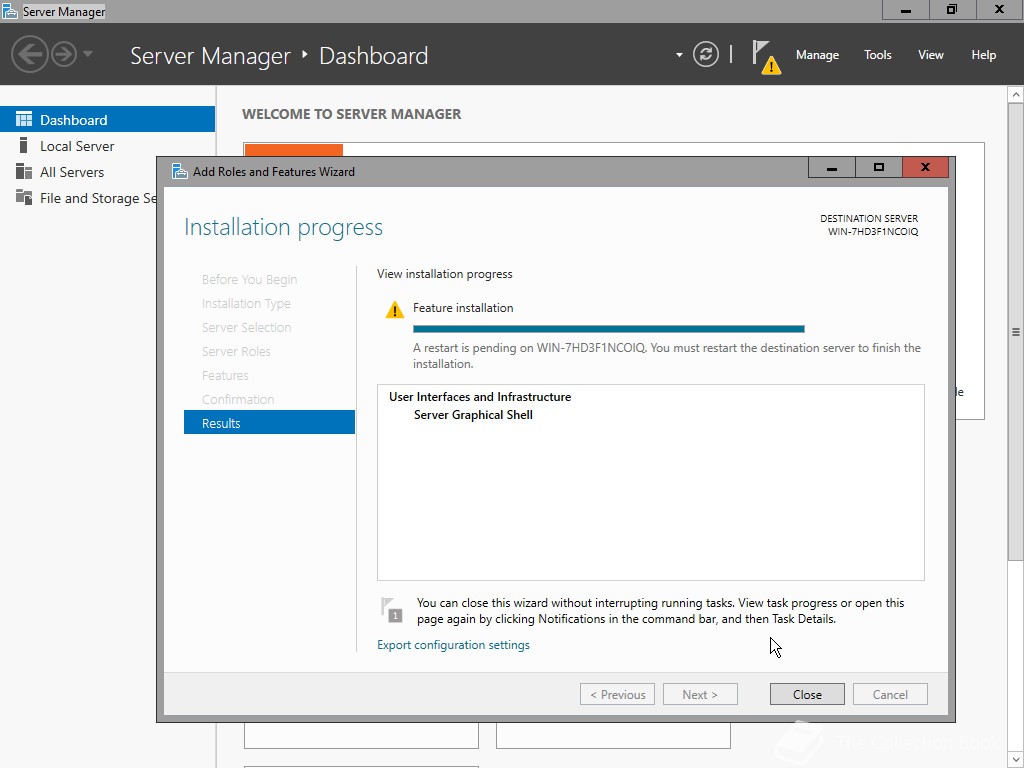Click the Server Selection step

(x=246, y=327)
